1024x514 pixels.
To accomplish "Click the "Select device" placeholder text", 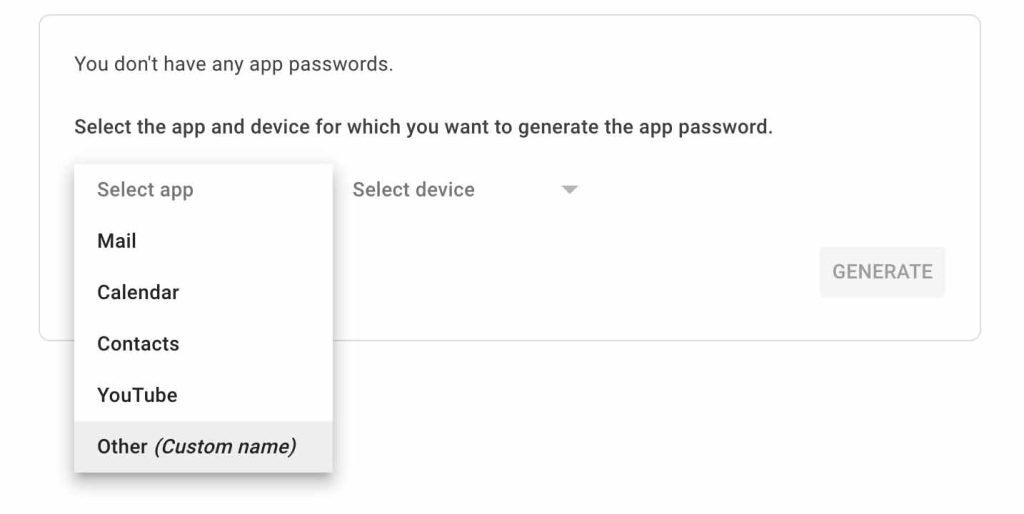I will coord(413,190).
